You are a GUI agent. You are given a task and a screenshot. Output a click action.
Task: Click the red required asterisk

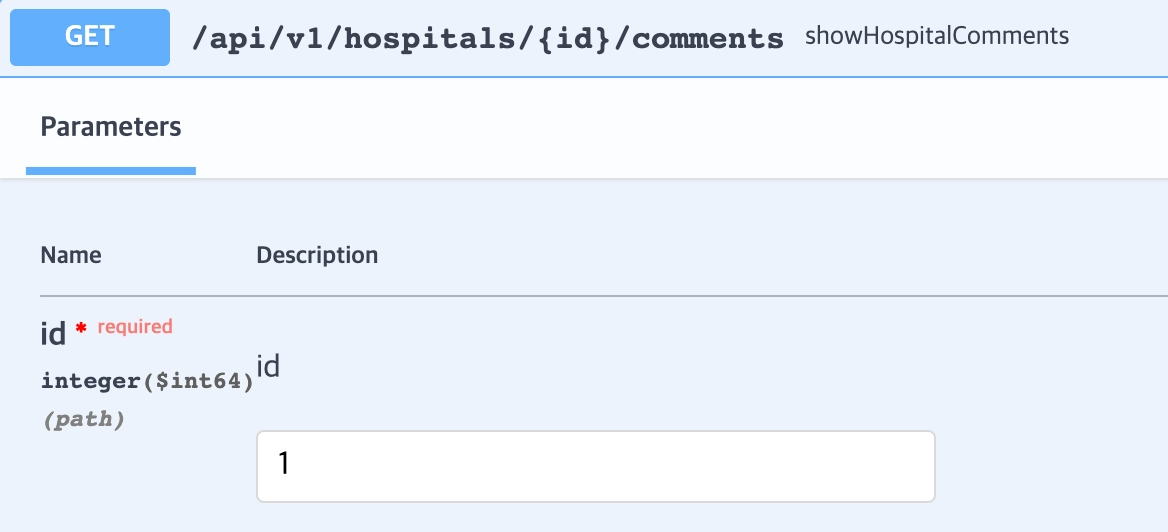[81, 329]
